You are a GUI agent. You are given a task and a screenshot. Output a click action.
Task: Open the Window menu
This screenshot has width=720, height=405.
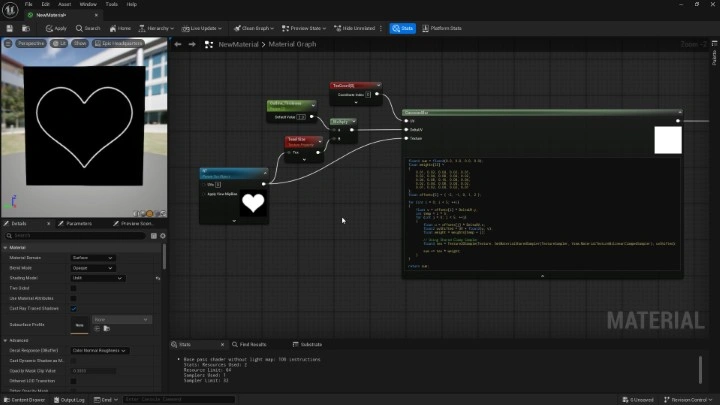[x=87, y=4]
